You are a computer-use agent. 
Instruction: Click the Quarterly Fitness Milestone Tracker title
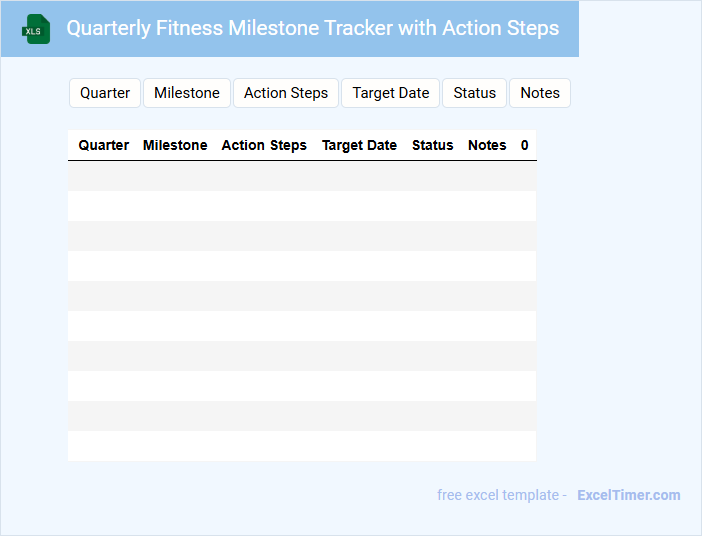312,28
